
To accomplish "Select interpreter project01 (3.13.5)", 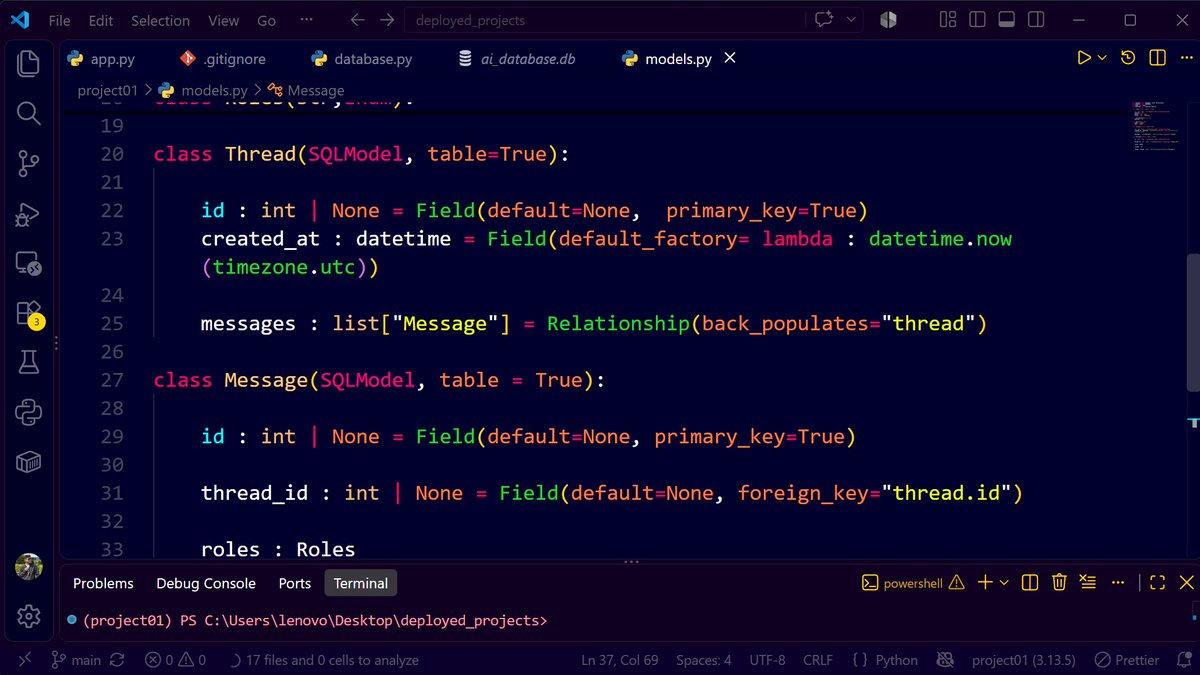I will click(x=1023, y=660).
